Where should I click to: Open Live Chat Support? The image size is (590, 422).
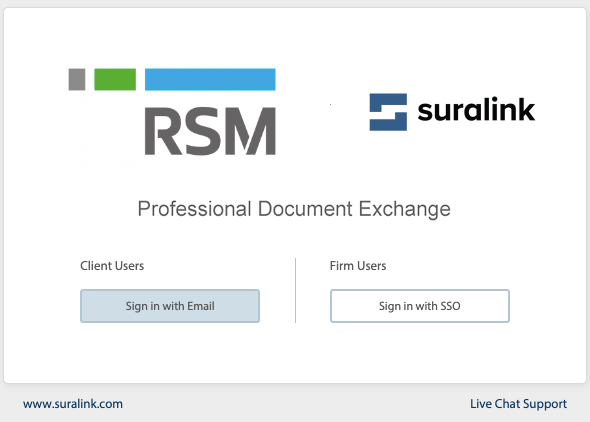point(518,404)
